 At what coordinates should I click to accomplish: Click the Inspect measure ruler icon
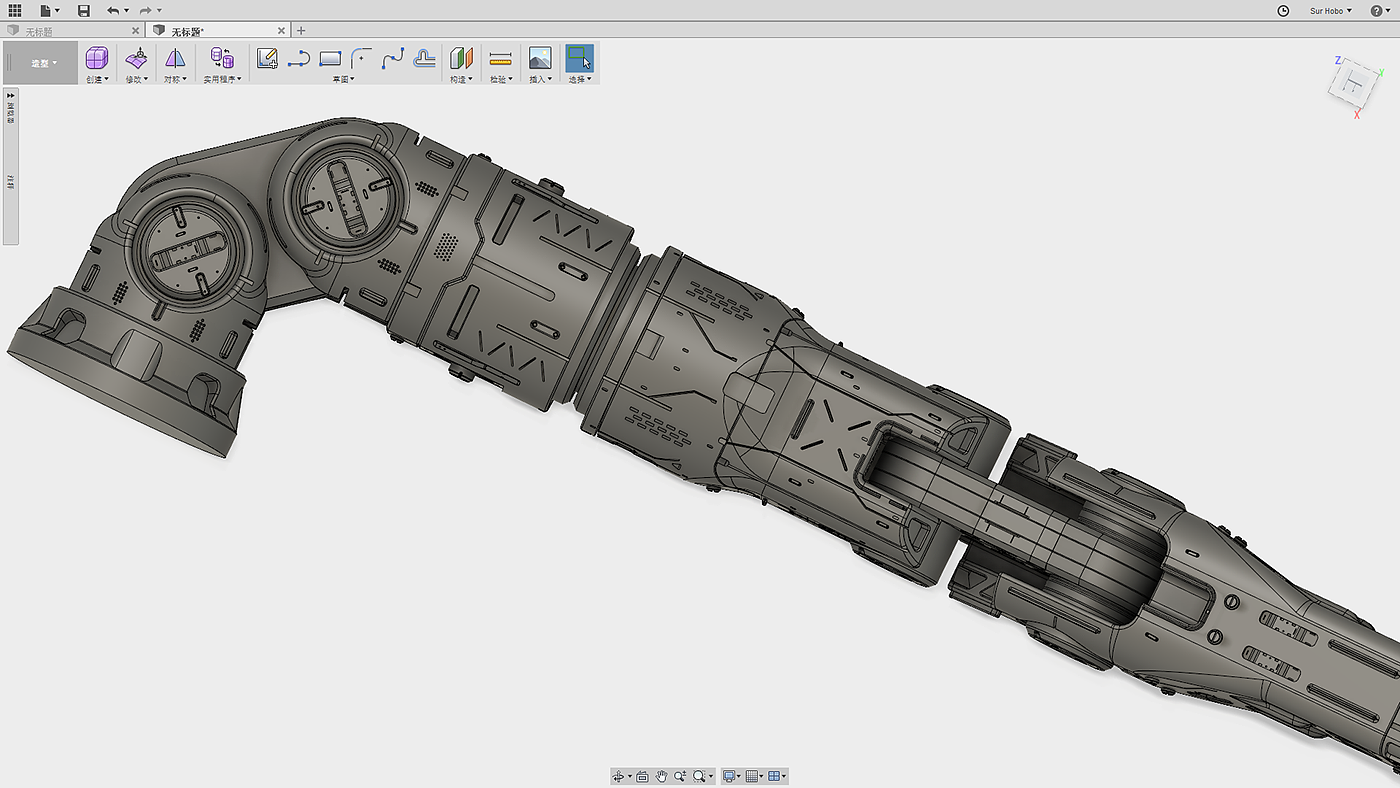(x=501, y=58)
